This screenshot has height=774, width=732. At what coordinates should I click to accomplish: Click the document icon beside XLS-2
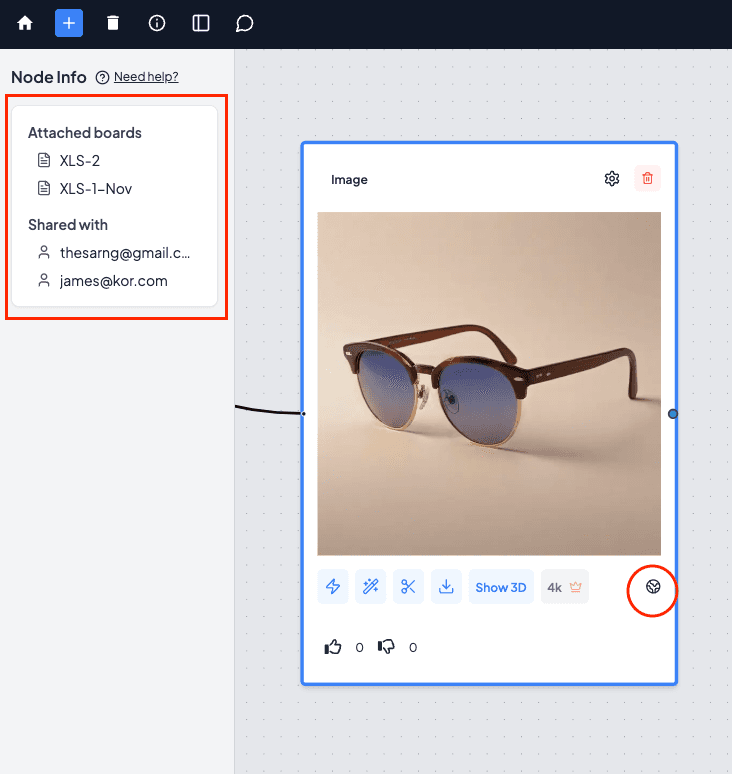pyautogui.click(x=44, y=160)
